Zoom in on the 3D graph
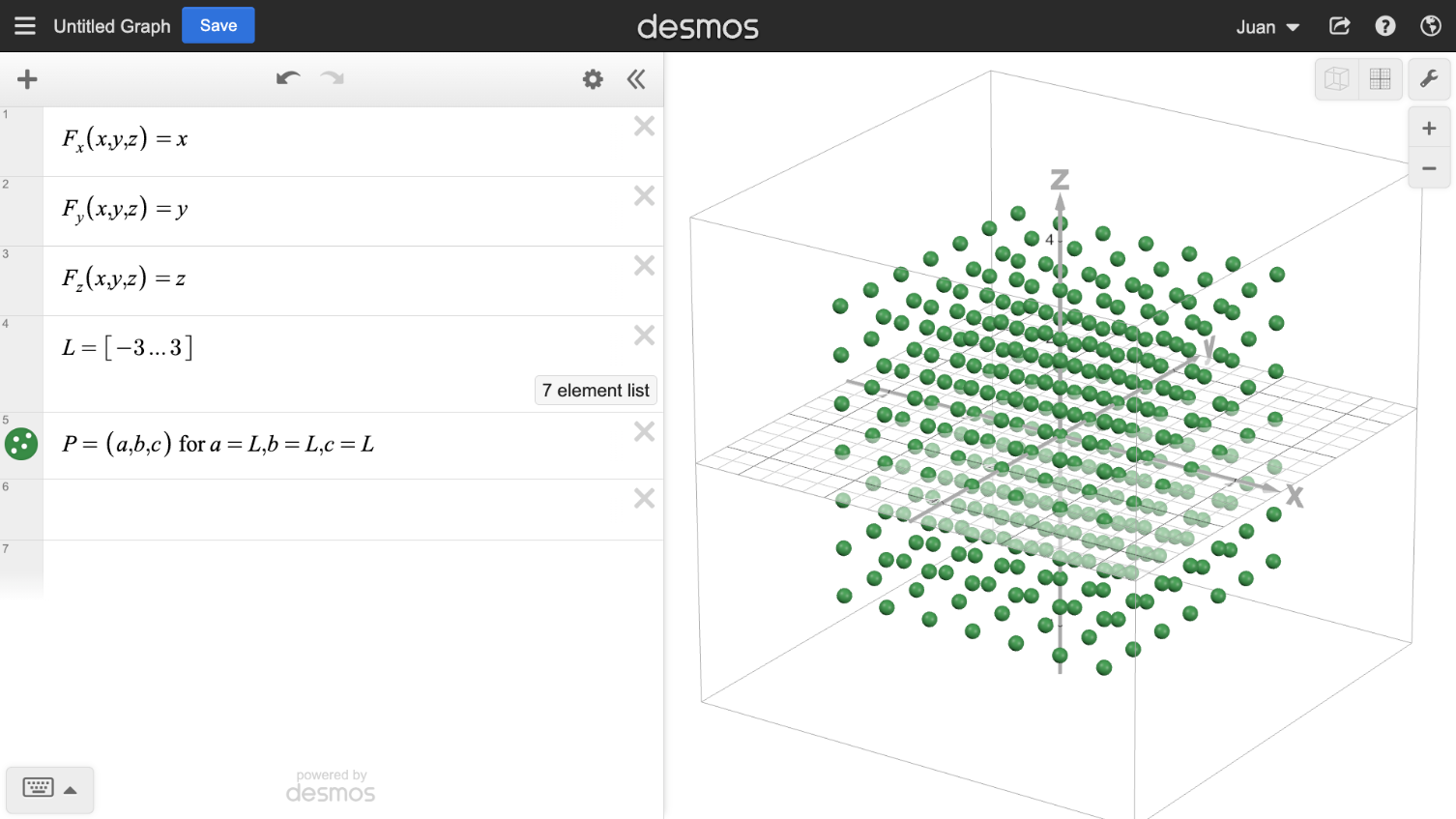 point(1429,129)
